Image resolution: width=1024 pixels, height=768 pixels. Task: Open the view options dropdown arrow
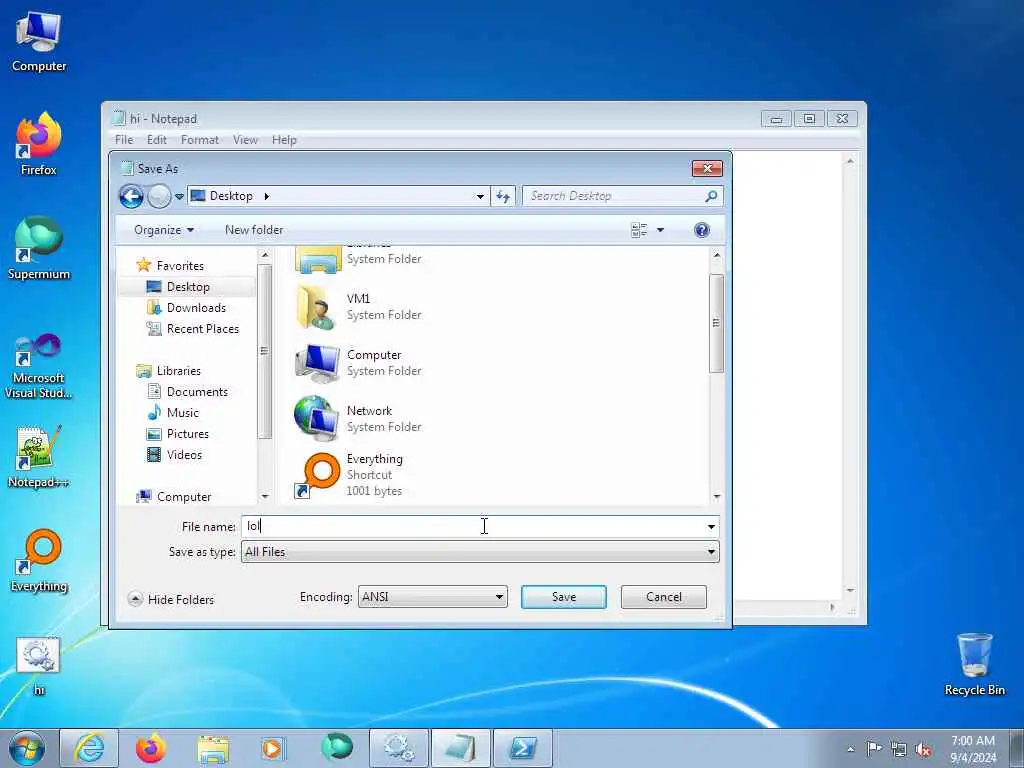660,230
